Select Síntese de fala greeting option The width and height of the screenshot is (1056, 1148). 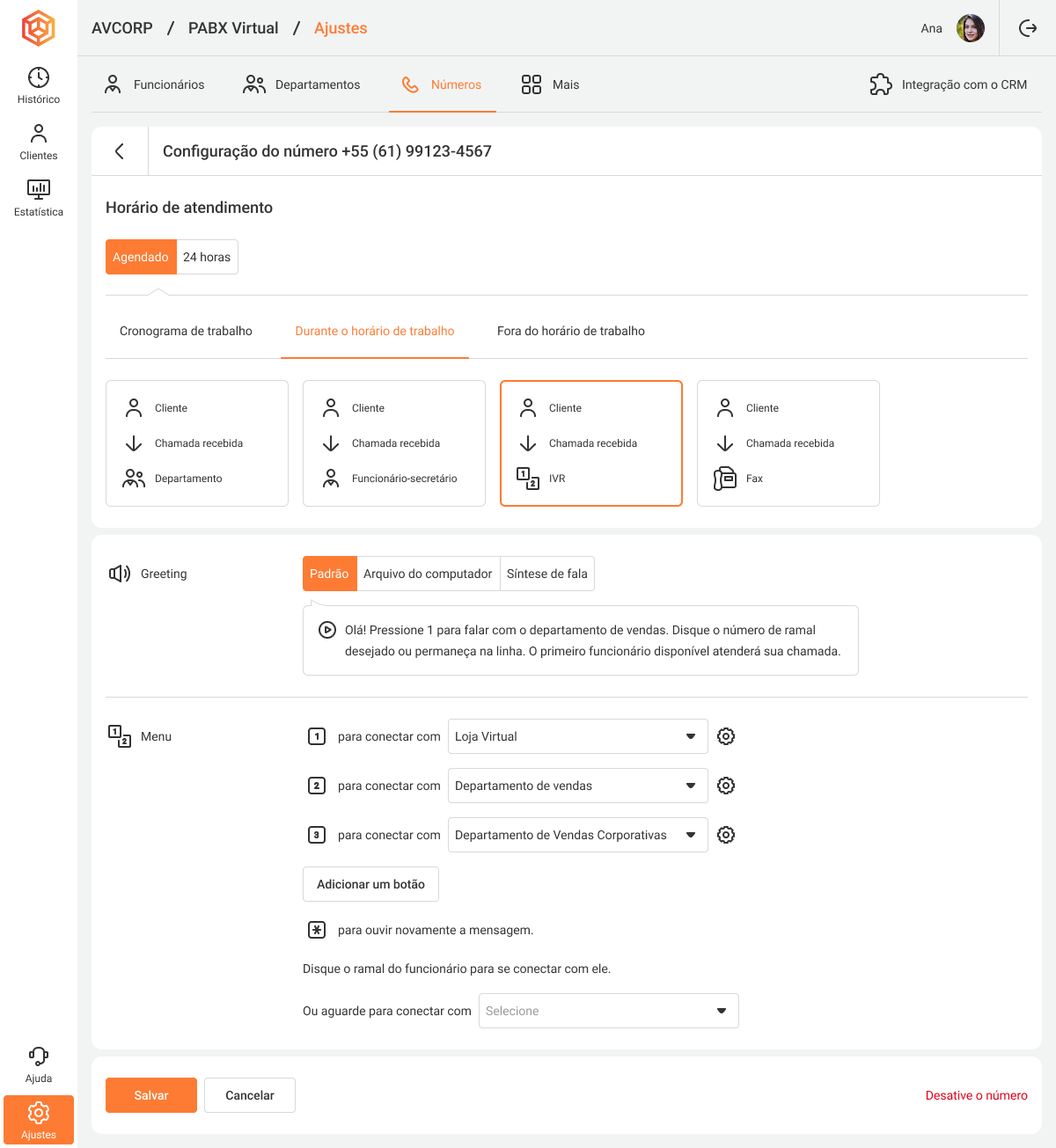coord(546,574)
